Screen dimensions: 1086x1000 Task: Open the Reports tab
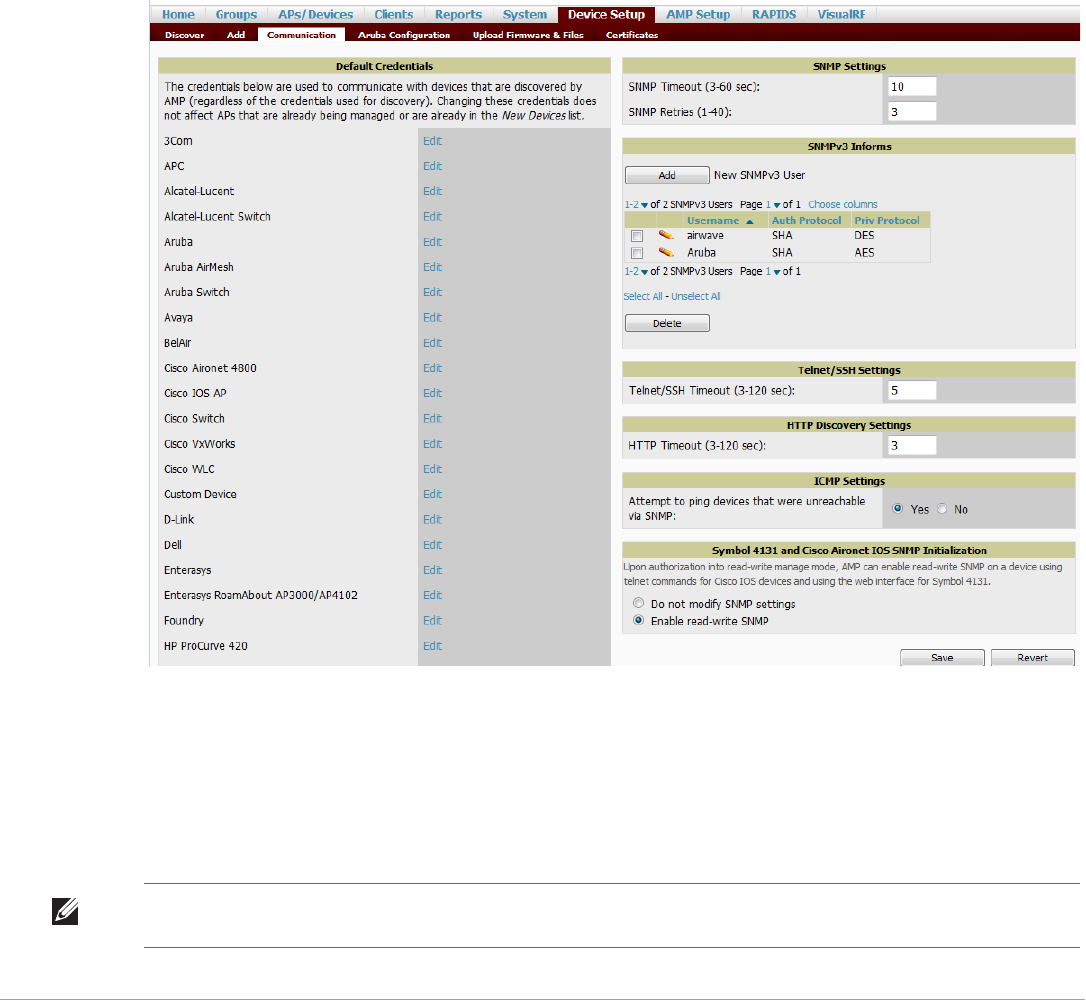click(458, 15)
